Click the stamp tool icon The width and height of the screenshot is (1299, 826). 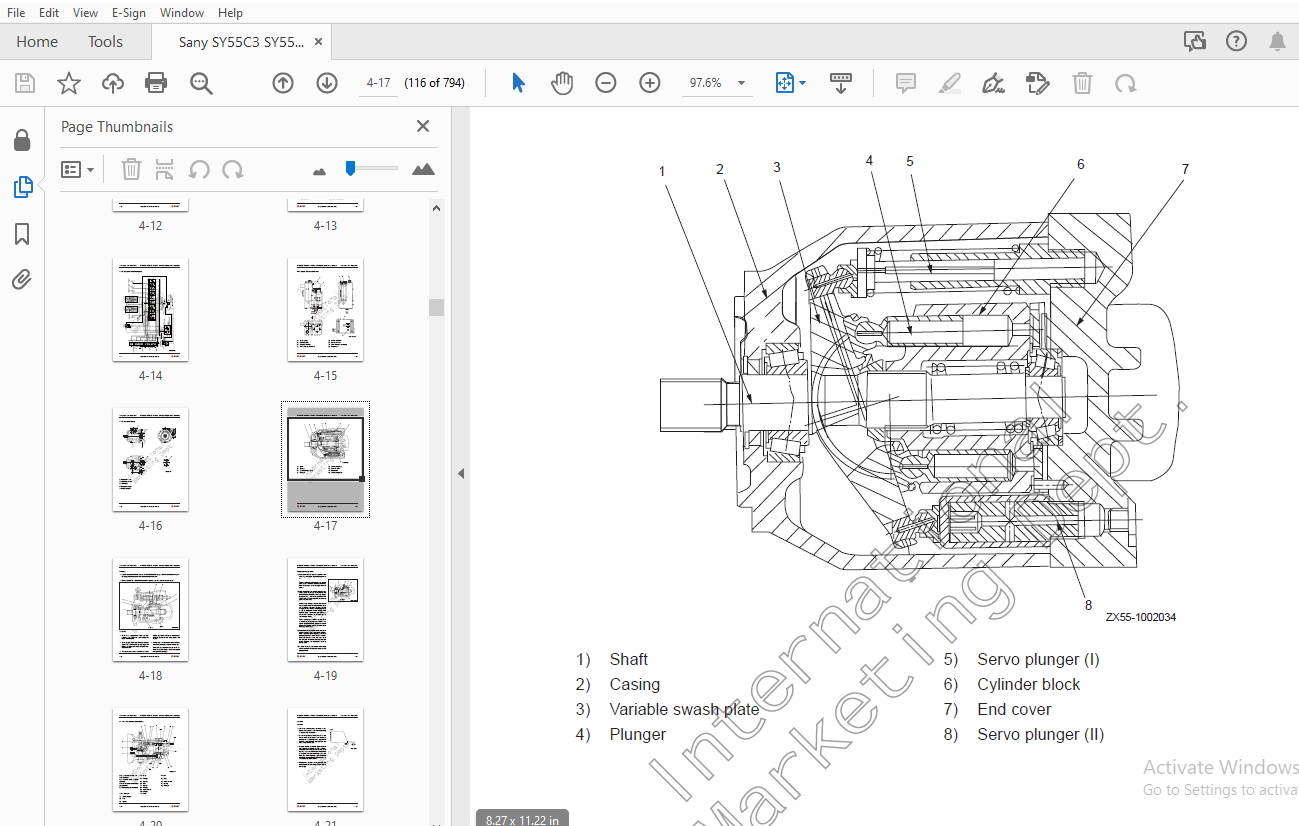1038,83
